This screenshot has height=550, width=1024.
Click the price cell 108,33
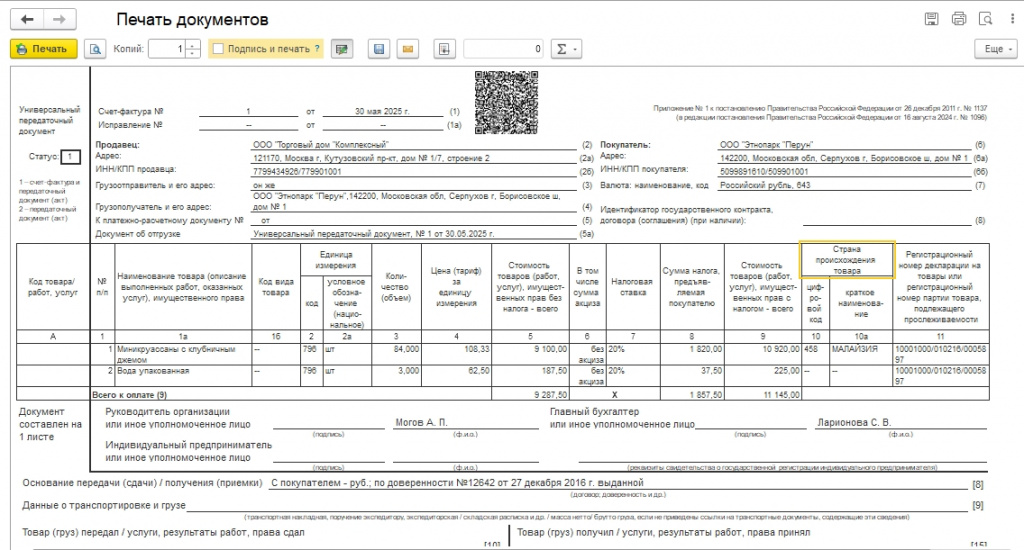point(456,354)
